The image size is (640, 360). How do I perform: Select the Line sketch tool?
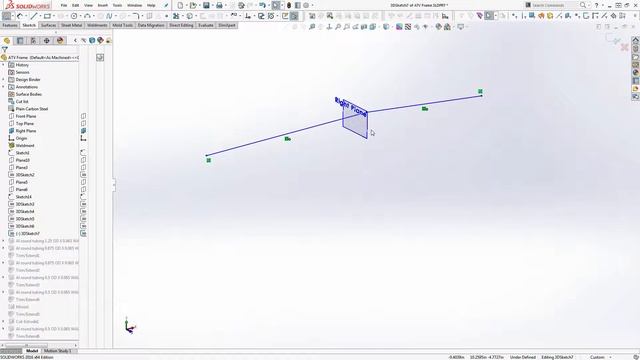point(34,16)
